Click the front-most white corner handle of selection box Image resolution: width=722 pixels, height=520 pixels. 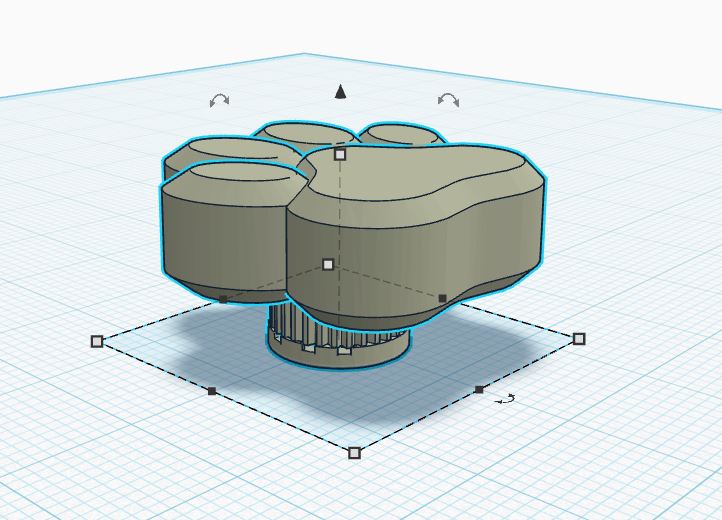(x=354, y=453)
